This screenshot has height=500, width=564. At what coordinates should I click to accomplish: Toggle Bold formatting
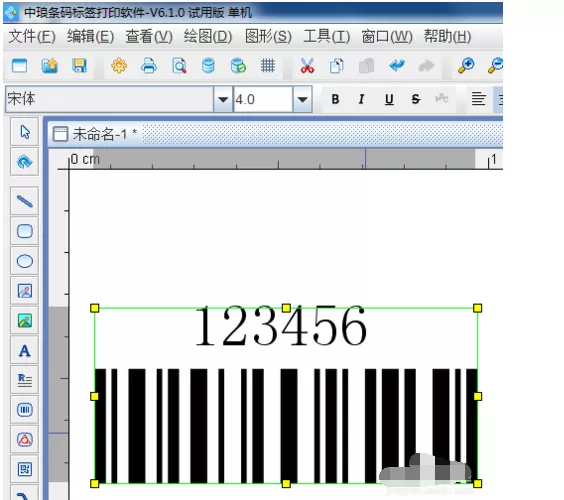click(x=335, y=99)
